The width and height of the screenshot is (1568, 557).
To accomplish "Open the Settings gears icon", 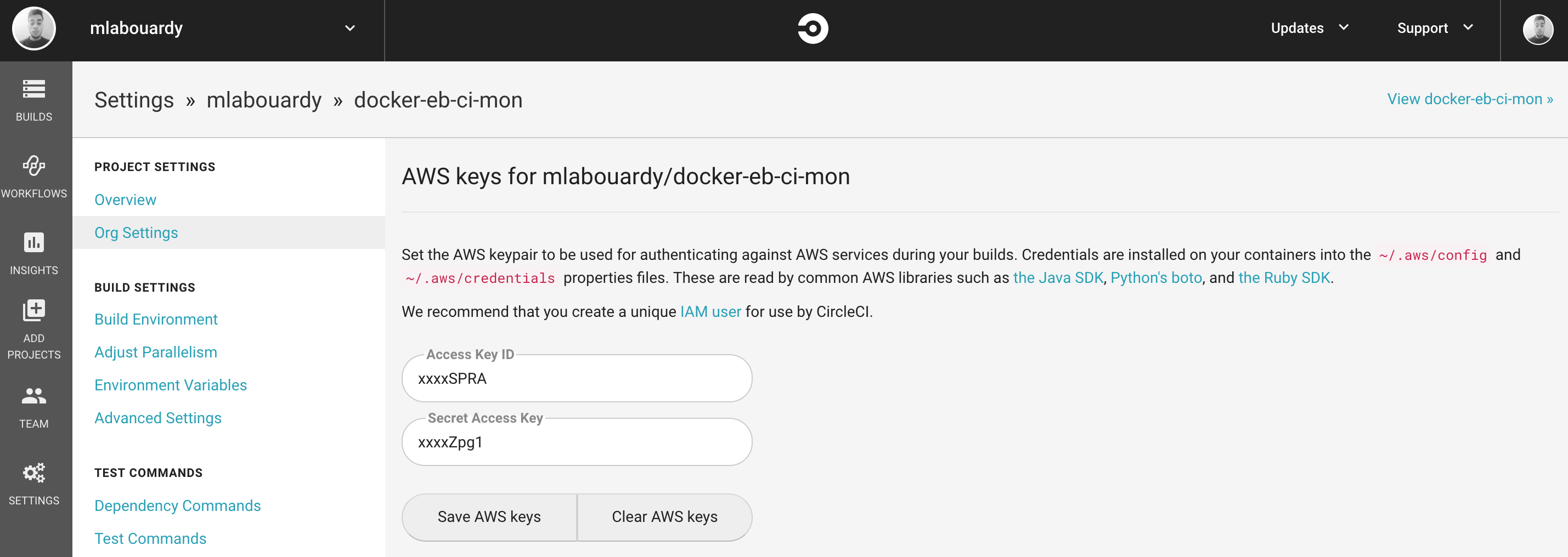I will 34,473.
